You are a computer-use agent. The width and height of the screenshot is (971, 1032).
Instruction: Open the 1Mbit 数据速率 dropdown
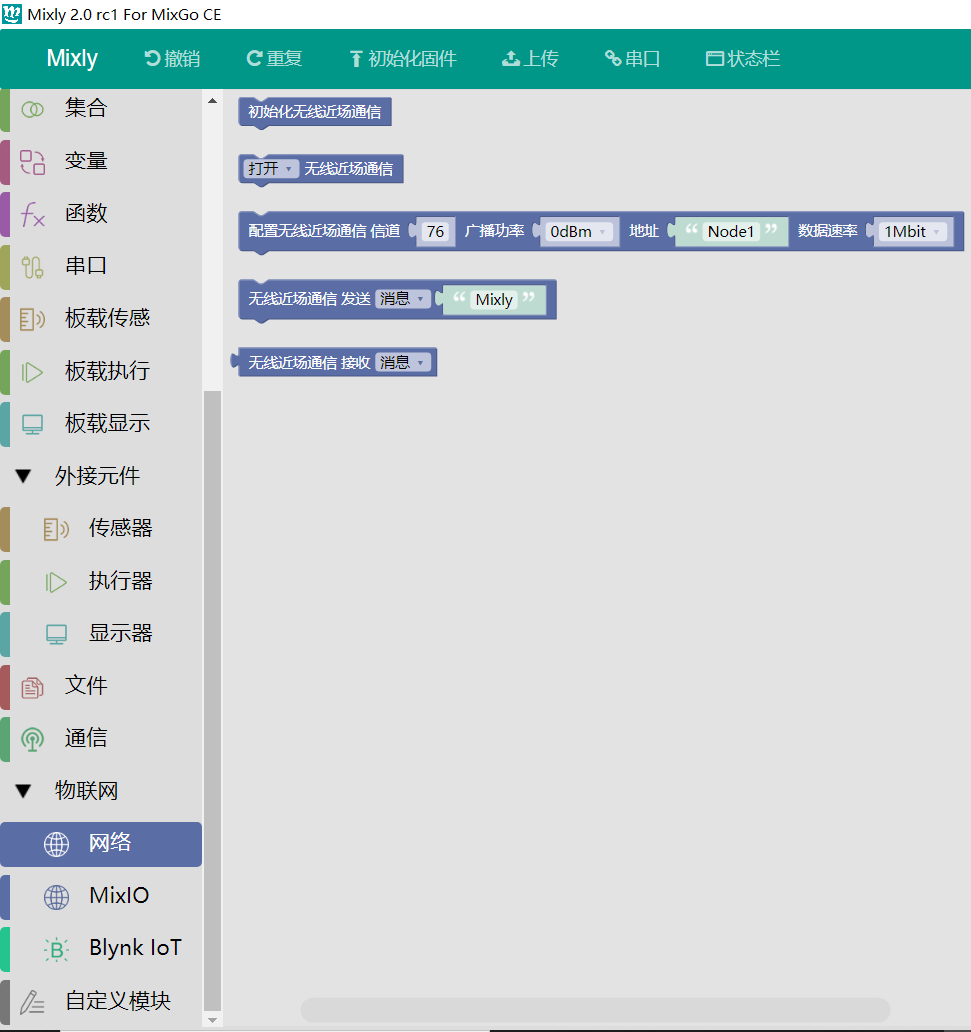[913, 232]
